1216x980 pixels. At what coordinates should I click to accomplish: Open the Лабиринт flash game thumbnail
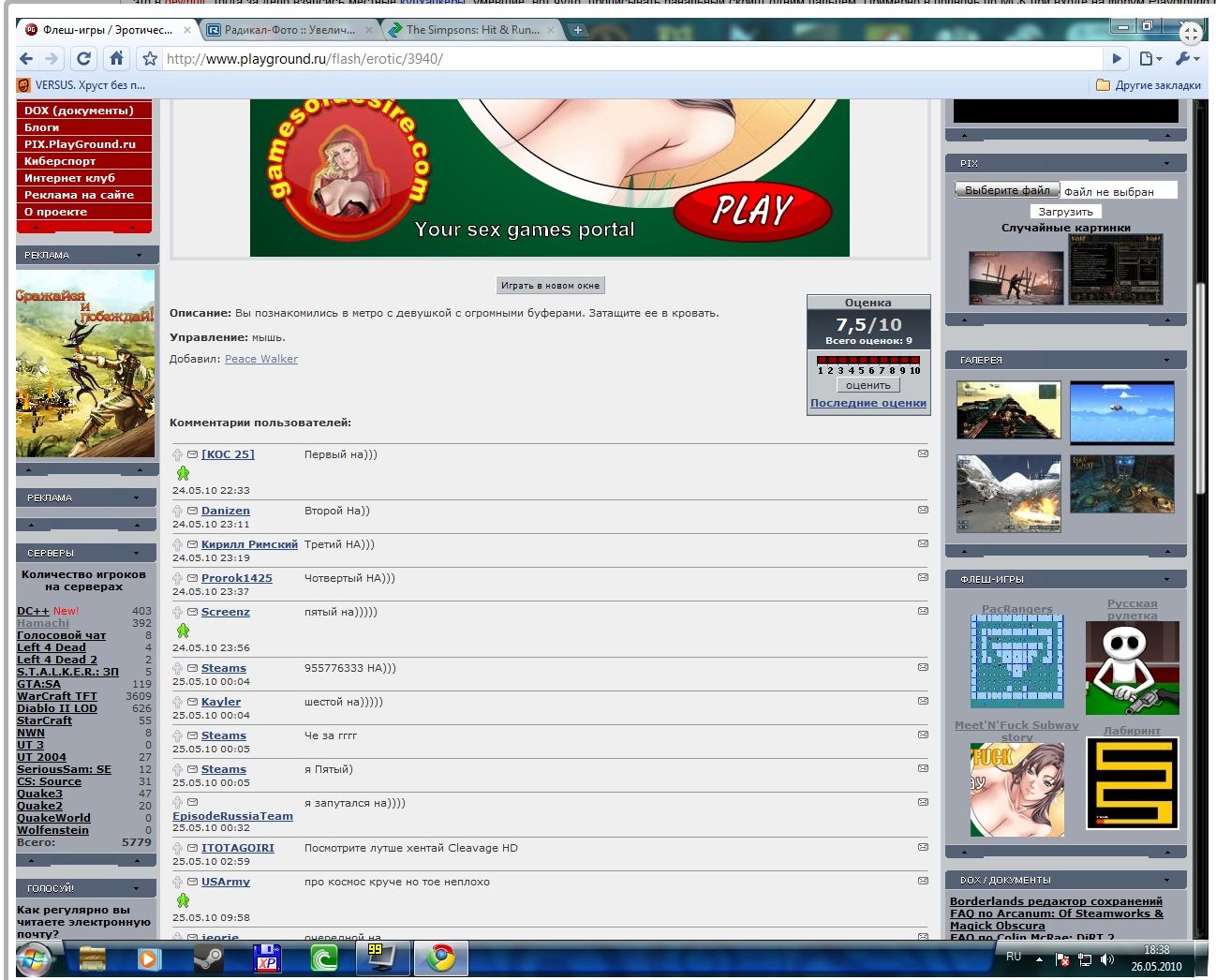pos(1132,783)
